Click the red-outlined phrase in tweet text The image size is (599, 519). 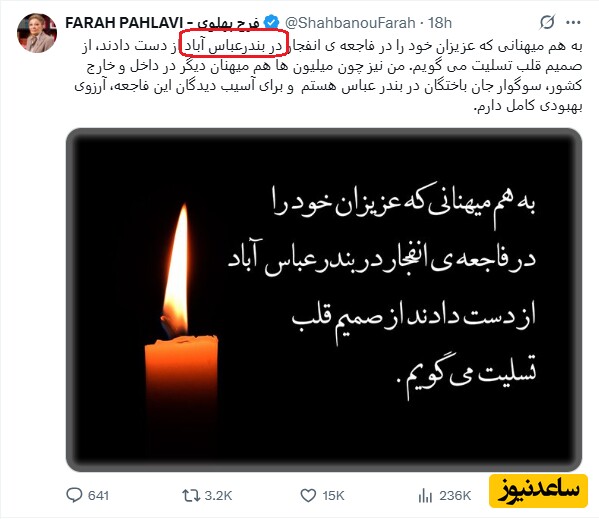233,46
